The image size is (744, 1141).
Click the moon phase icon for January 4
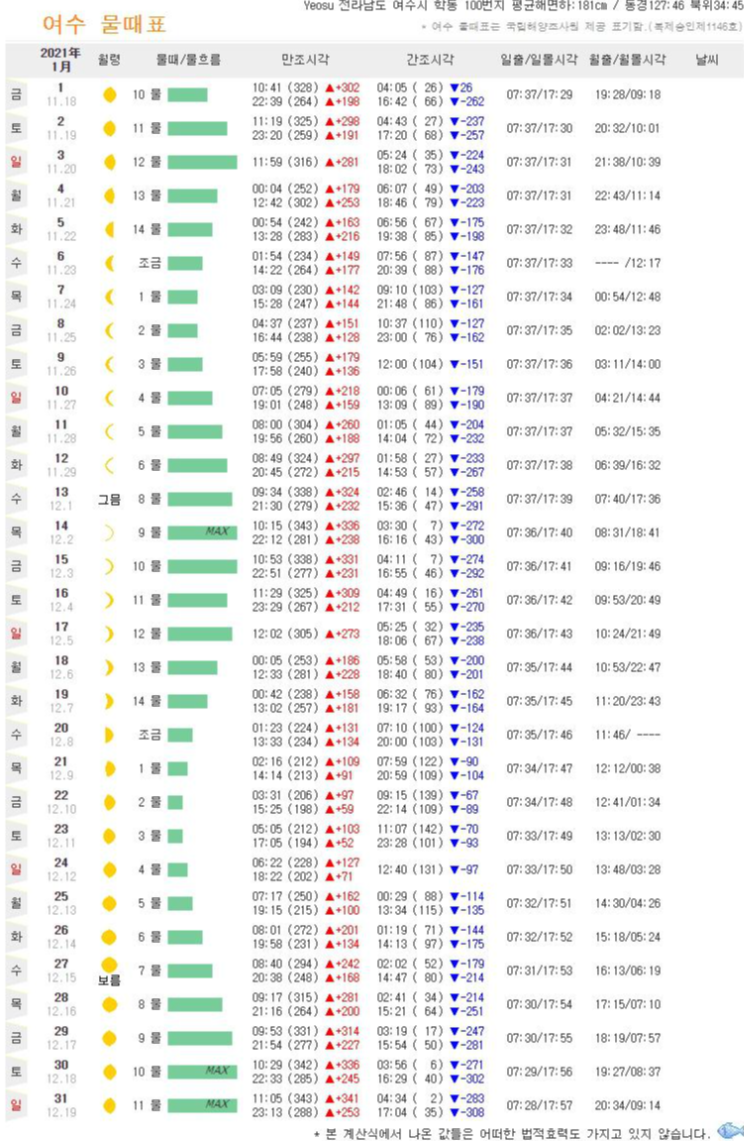pyautogui.click(x=109, y=196)
